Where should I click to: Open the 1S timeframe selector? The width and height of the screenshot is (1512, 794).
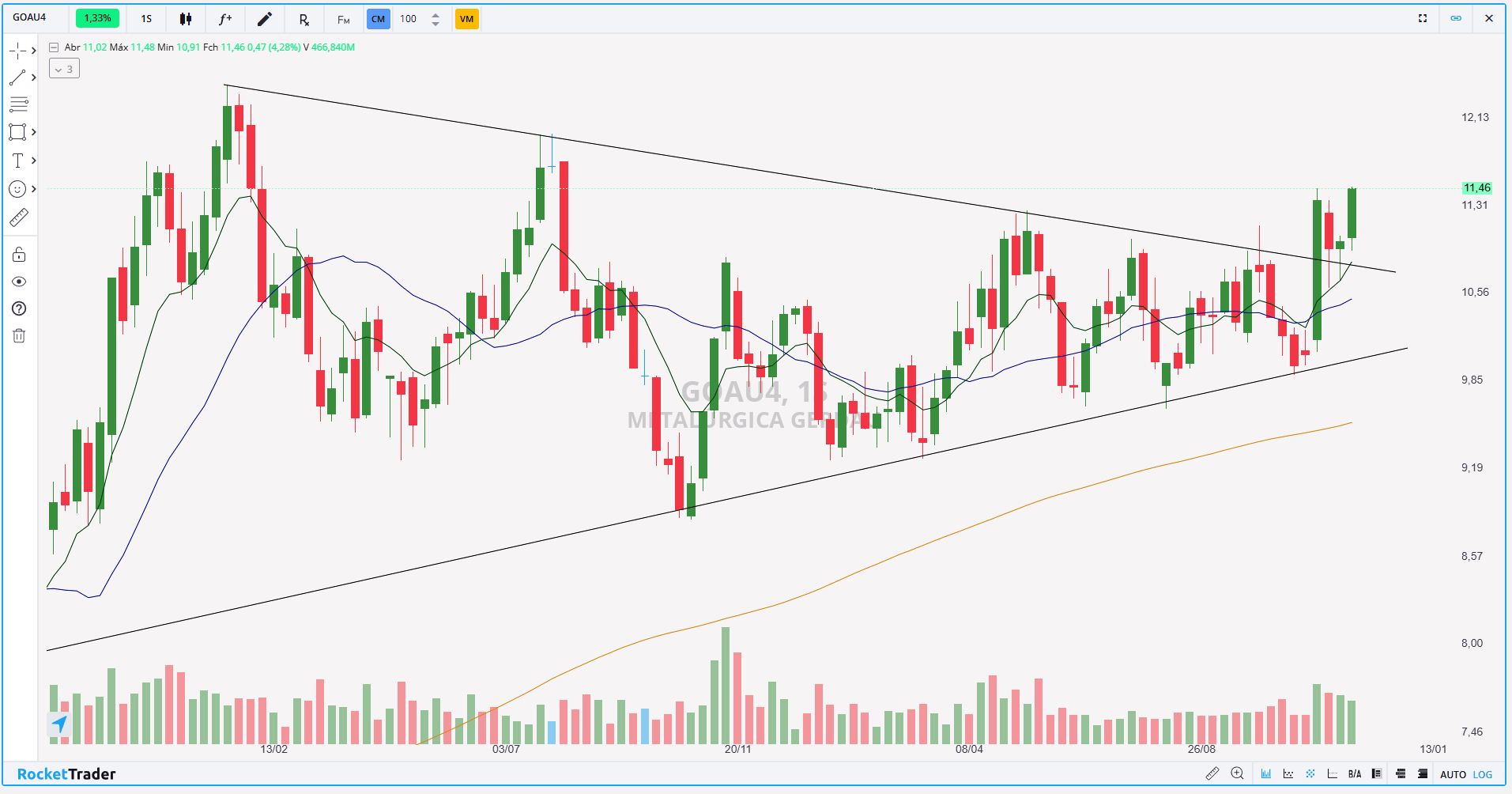[x=146, y=19]
